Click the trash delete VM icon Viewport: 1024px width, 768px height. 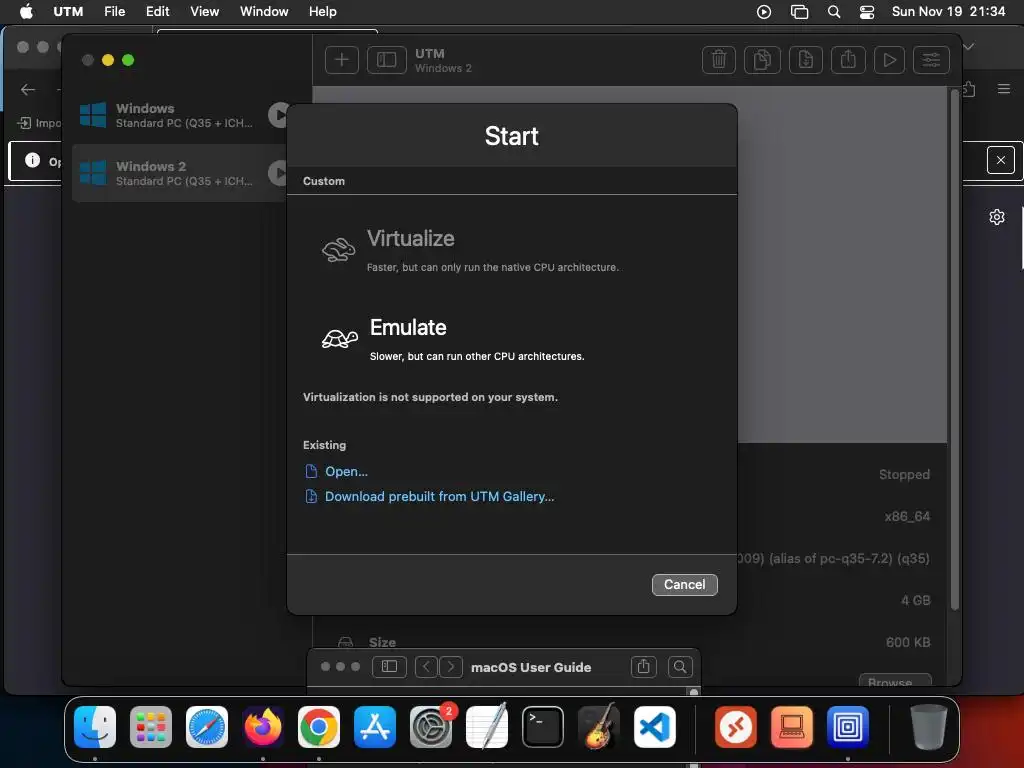[x=719, y=60]
